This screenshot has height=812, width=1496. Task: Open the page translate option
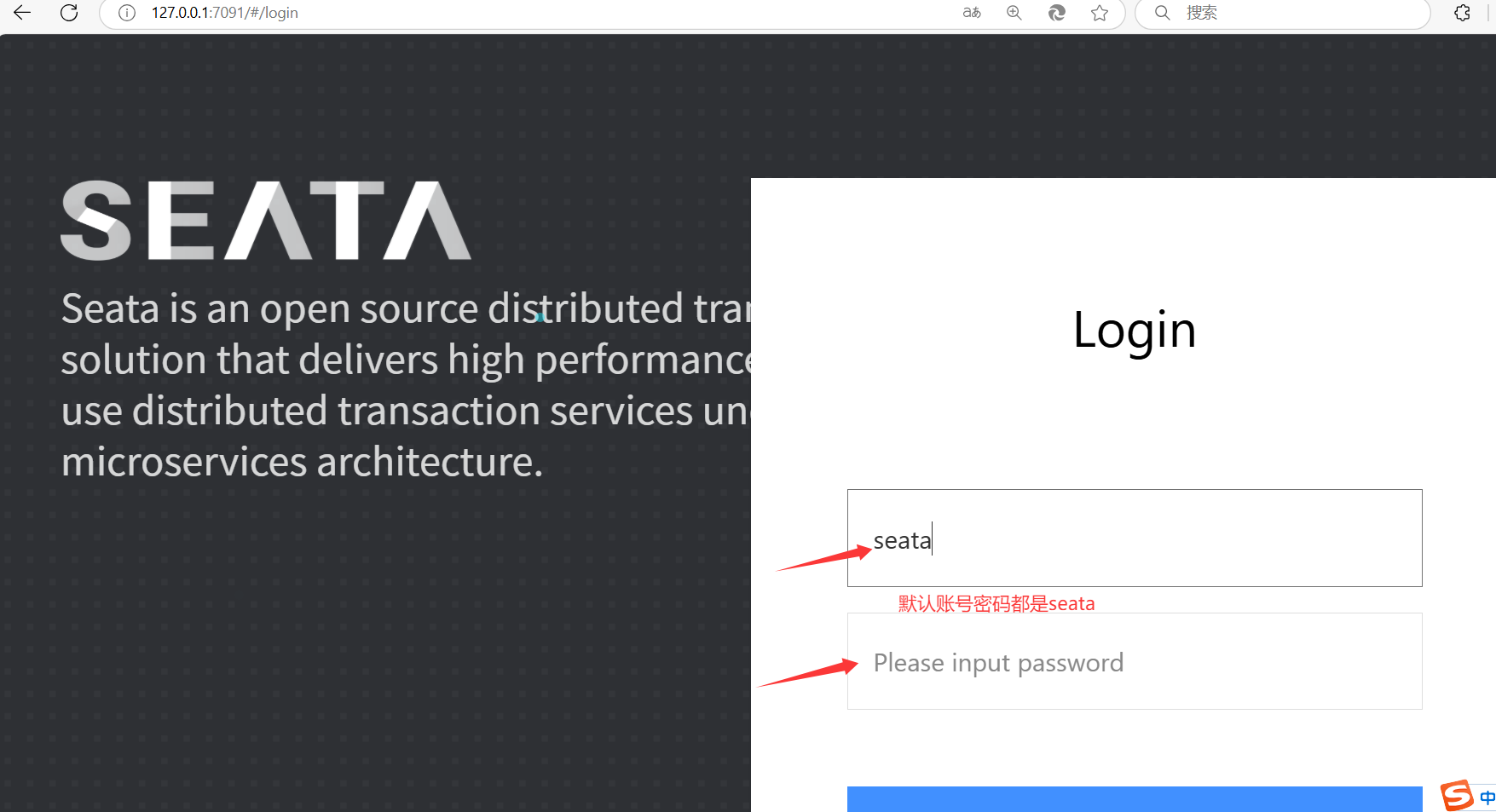pos(972,13)
